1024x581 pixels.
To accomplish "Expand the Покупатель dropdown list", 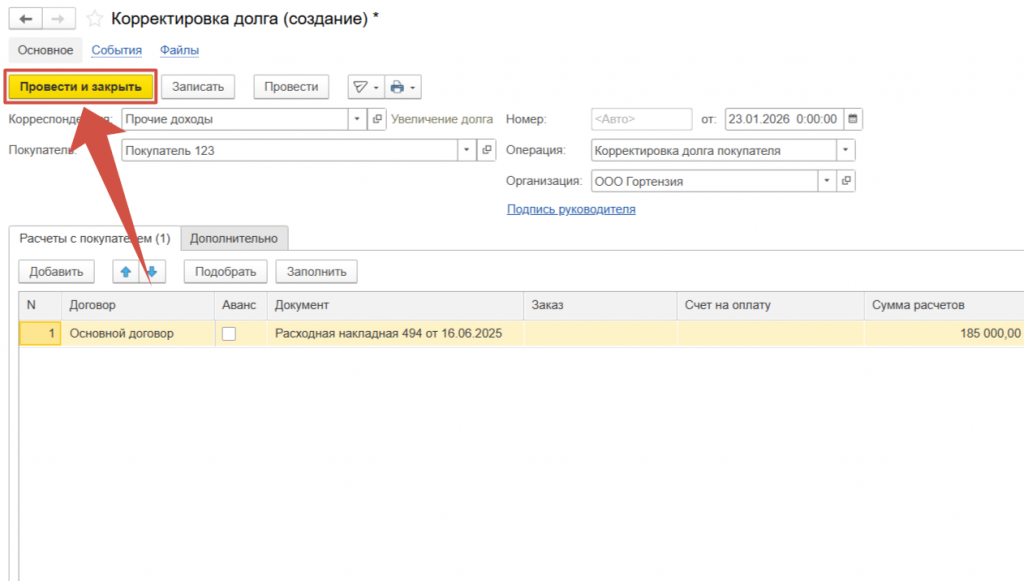I will point(467,150).
